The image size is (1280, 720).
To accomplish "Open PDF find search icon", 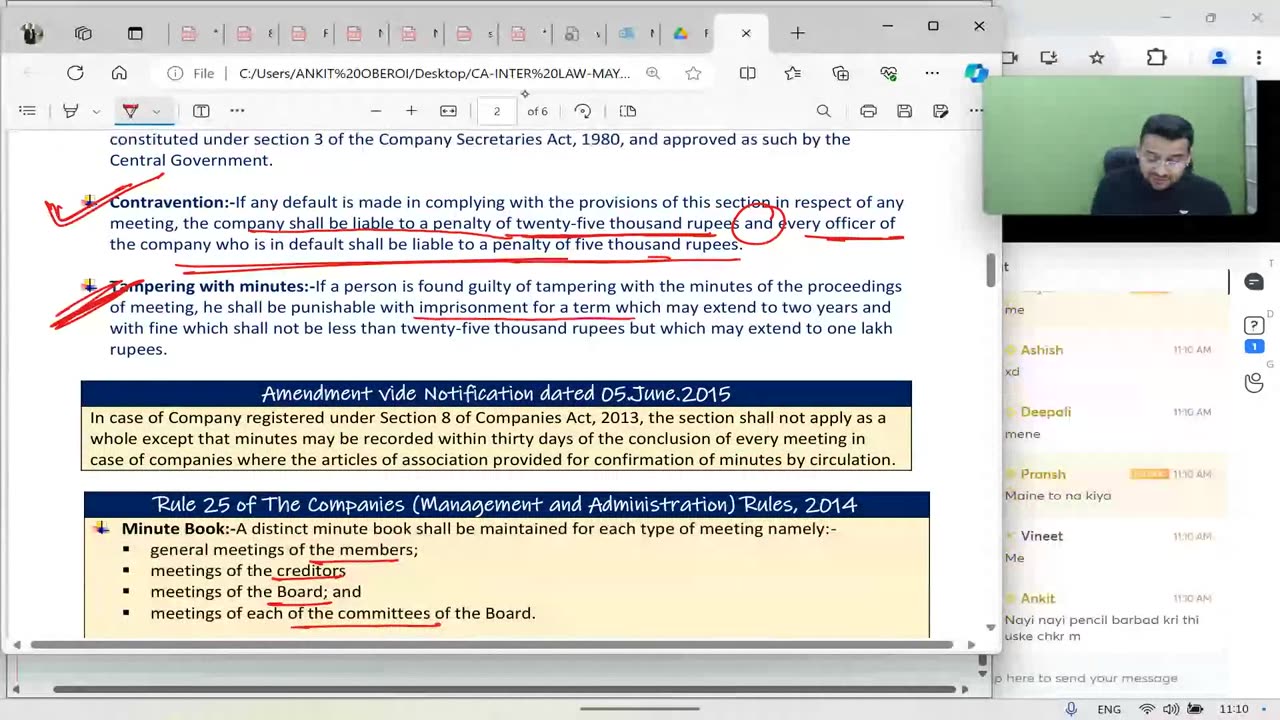I will click(824, 111).
